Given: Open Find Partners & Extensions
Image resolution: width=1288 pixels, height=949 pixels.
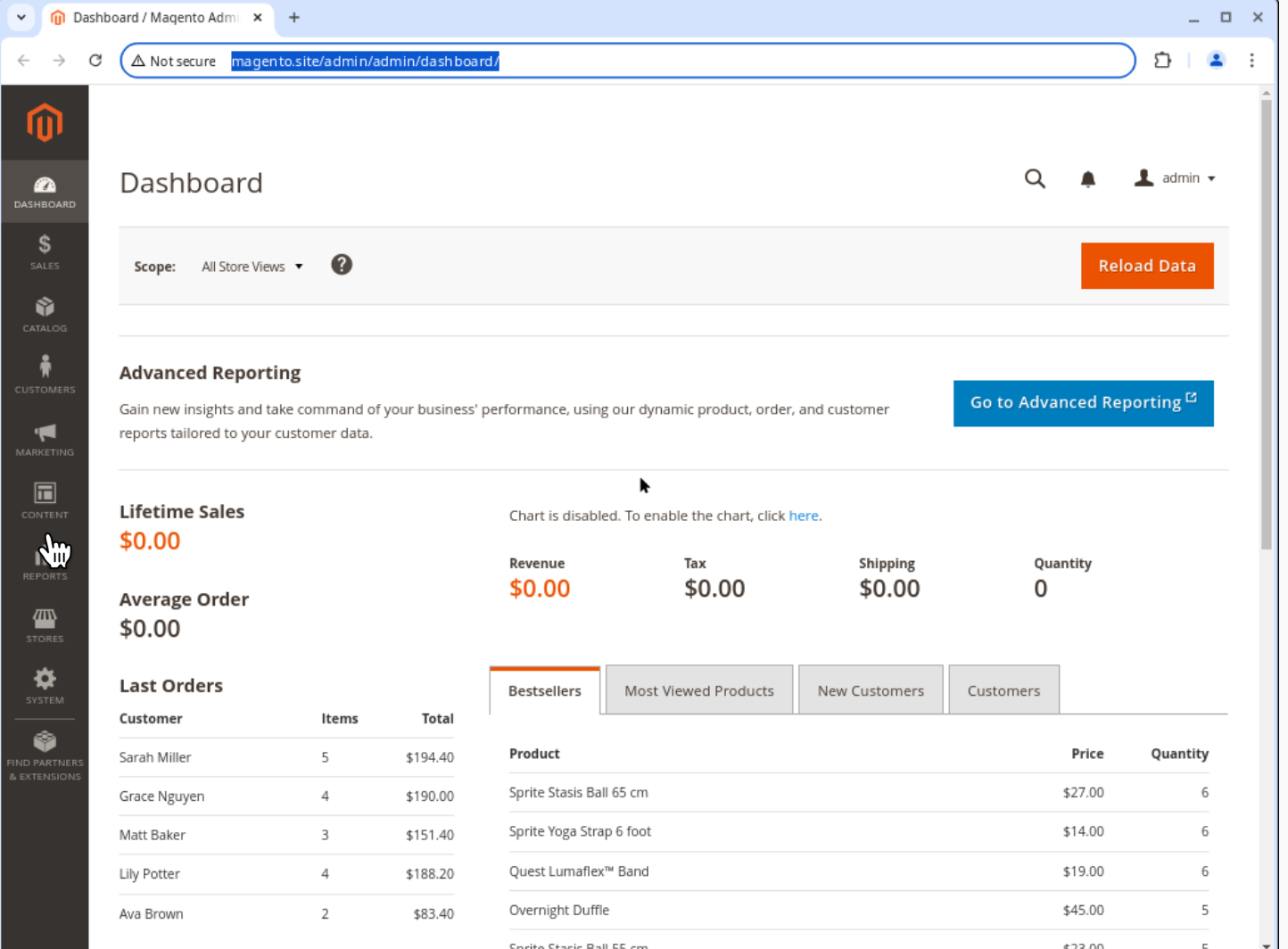Looking at the screenshot, I should (x=45, y=756).
